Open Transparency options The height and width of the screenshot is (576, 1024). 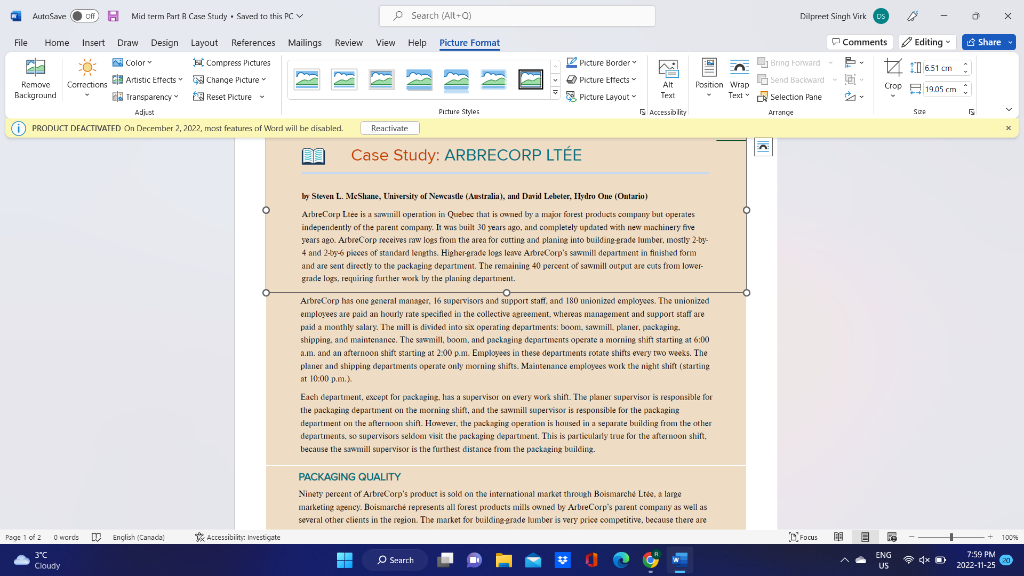pyautogui.click(x=146, y=97)
